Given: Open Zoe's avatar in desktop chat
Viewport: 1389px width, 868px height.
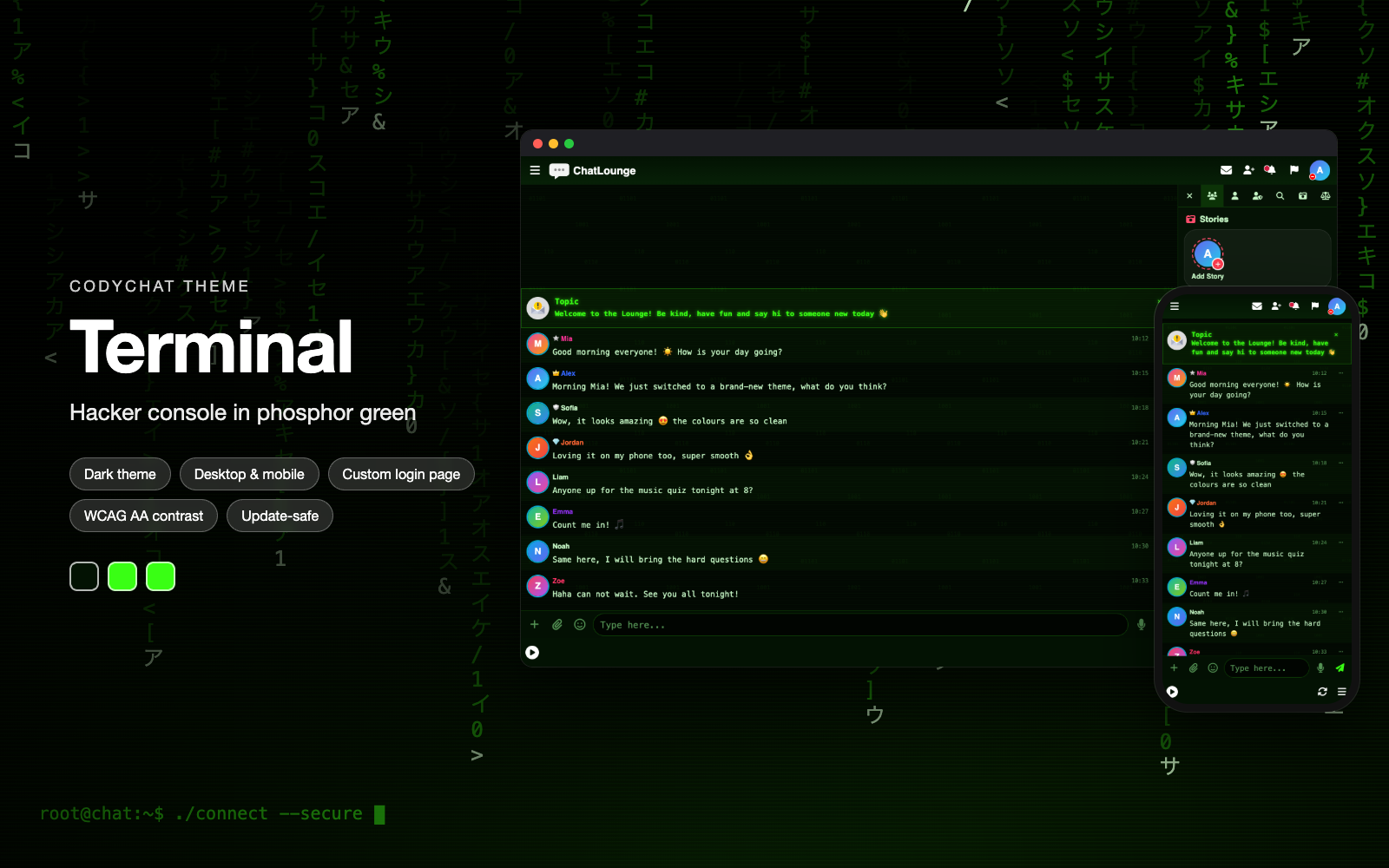Looking at the screenshot, I should pos(537,586).
